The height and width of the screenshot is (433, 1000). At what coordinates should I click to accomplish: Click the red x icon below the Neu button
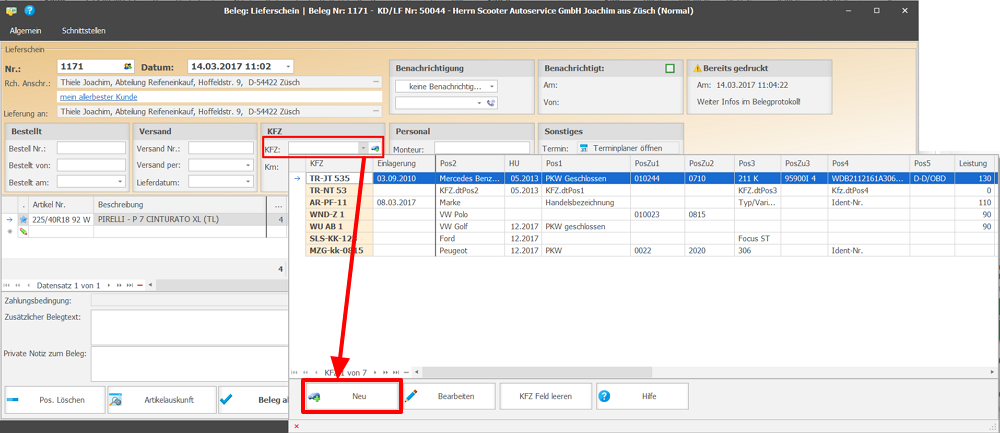297,426
